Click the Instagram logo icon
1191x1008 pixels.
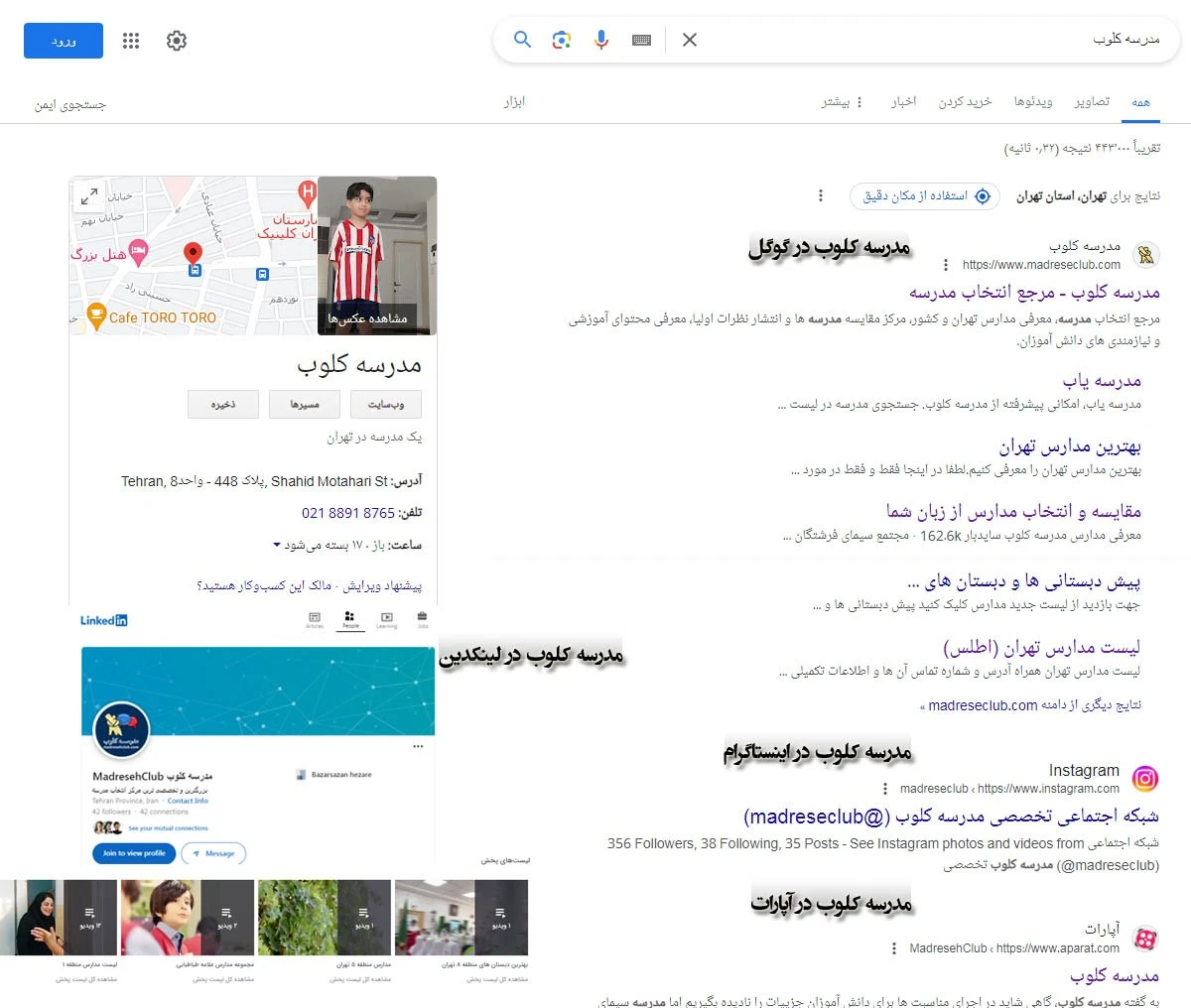(1145, 779)
